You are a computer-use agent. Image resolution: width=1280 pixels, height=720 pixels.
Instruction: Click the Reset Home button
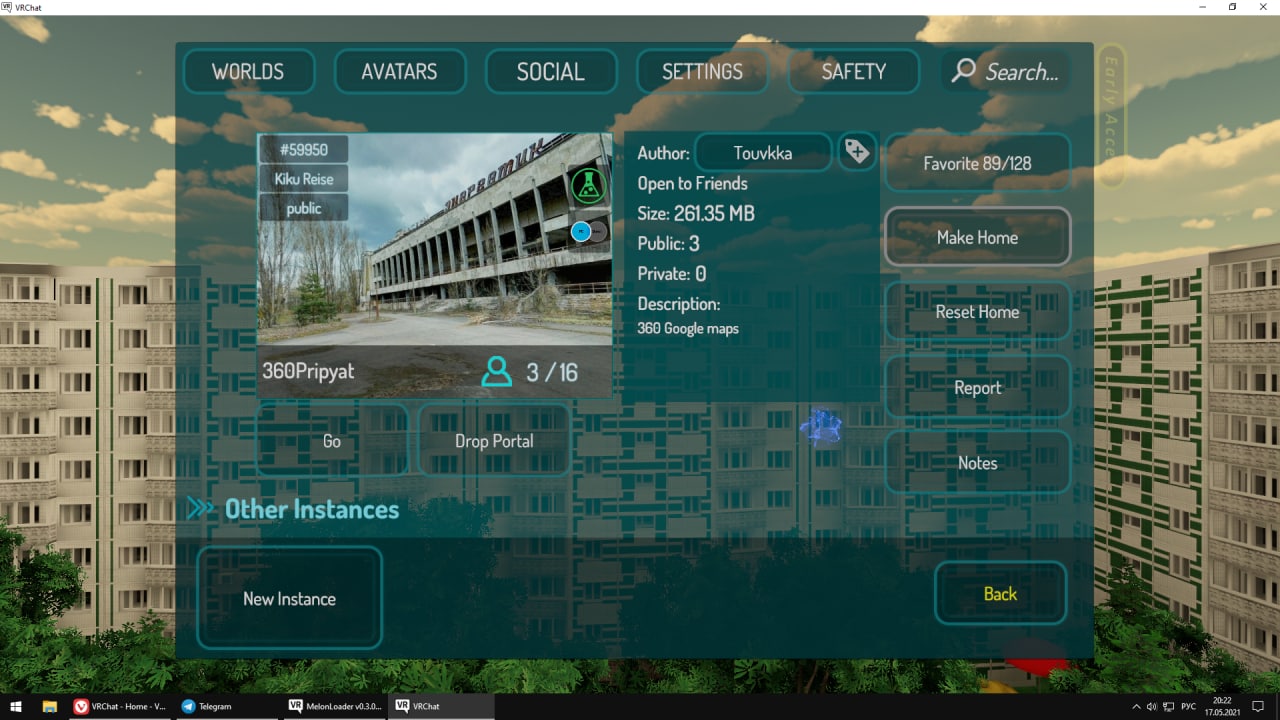(977, 312)
